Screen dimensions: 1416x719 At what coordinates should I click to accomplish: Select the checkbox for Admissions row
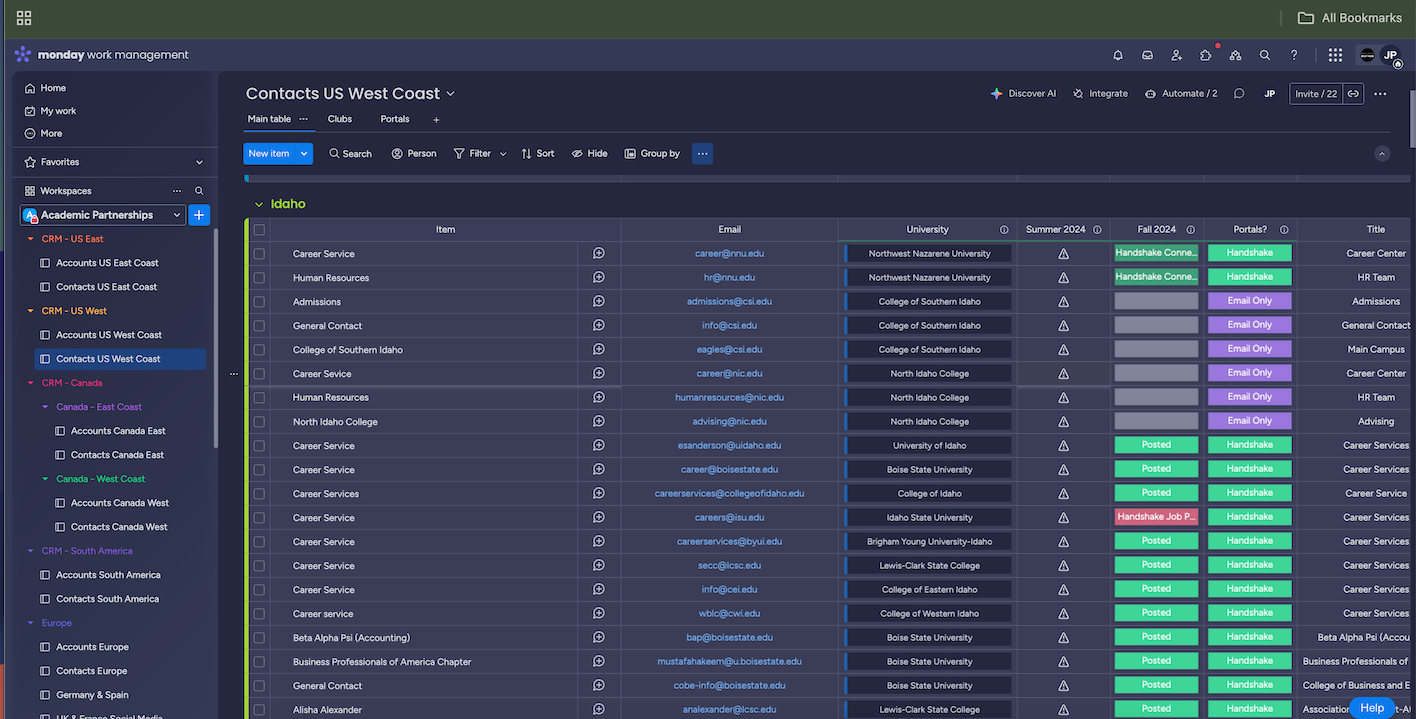pyautogui.click(x=259, y=302)
